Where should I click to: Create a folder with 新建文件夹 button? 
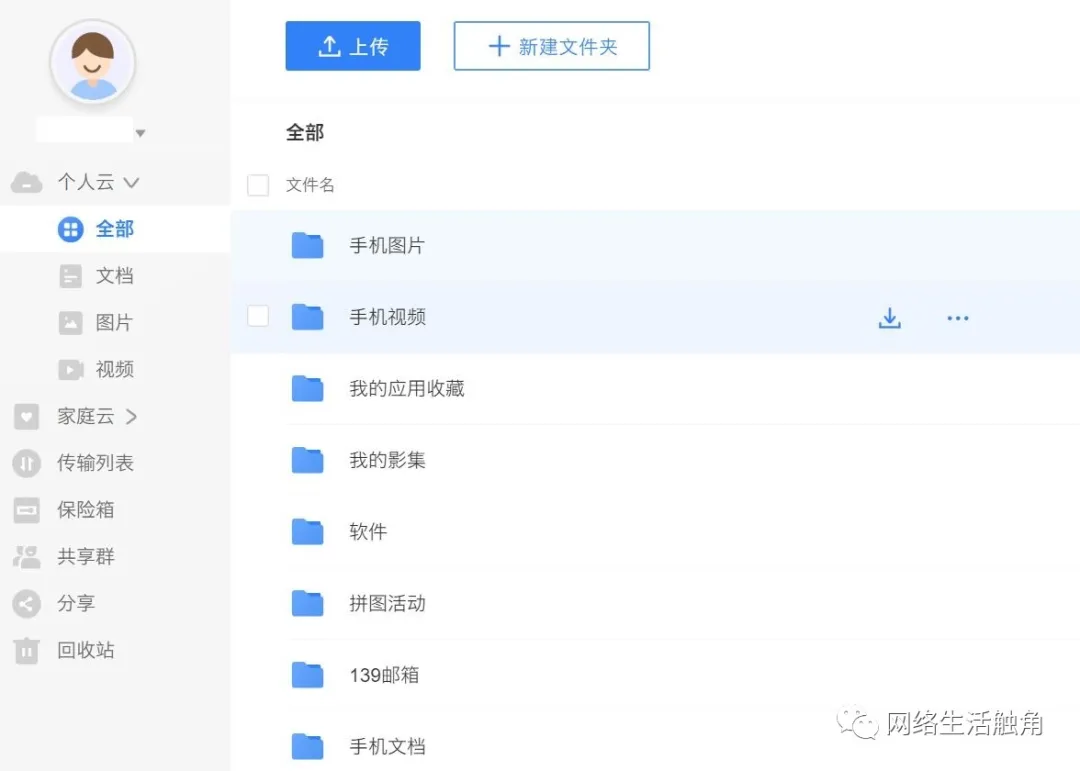tap(551, 45)
